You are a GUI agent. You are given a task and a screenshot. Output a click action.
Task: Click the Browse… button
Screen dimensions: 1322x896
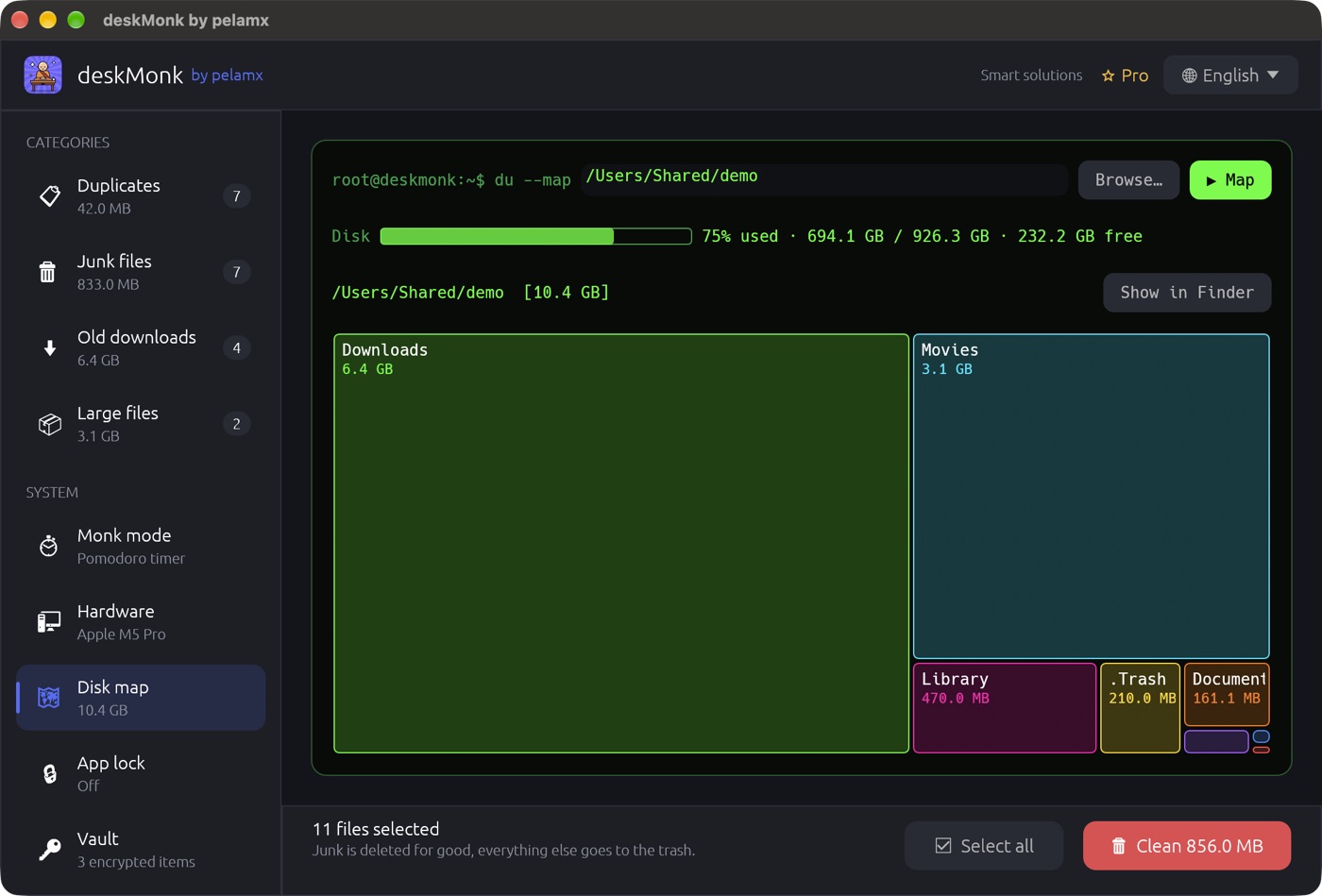click(x=1128, y=180)
